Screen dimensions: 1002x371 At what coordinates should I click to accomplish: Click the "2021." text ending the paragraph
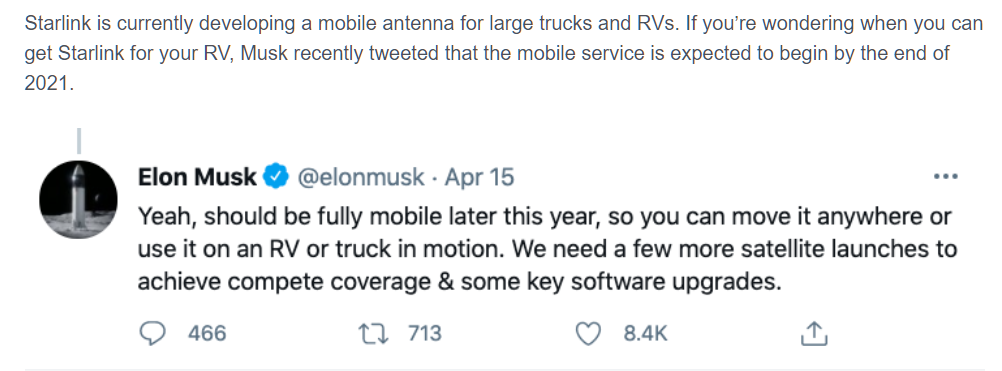tap(49, 84)
